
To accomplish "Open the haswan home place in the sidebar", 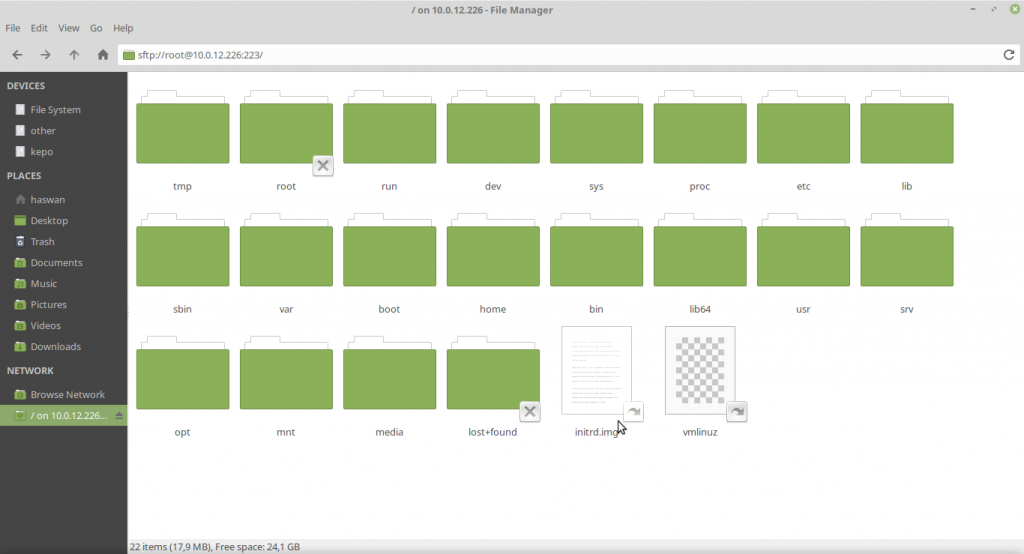I will tap(63, 199).
